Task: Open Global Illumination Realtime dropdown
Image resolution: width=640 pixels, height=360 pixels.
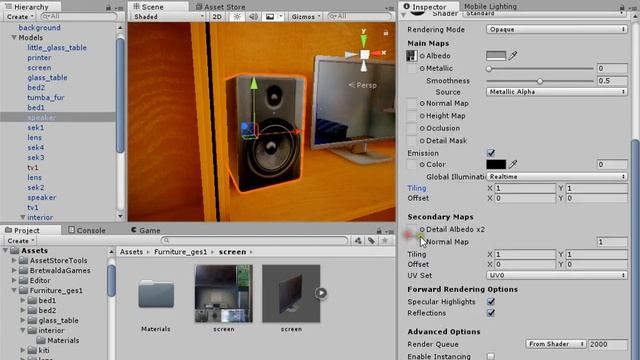Action: (557, 176)
